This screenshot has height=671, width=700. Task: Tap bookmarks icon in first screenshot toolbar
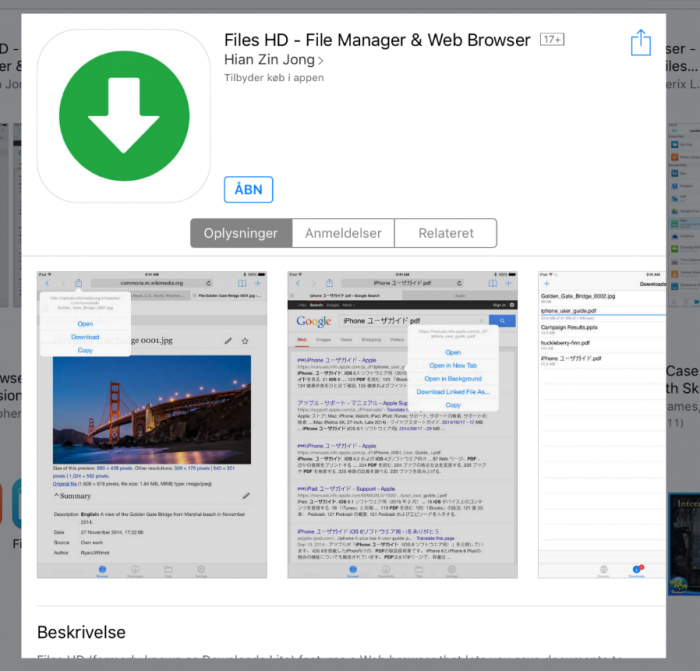tap(242, 283)
